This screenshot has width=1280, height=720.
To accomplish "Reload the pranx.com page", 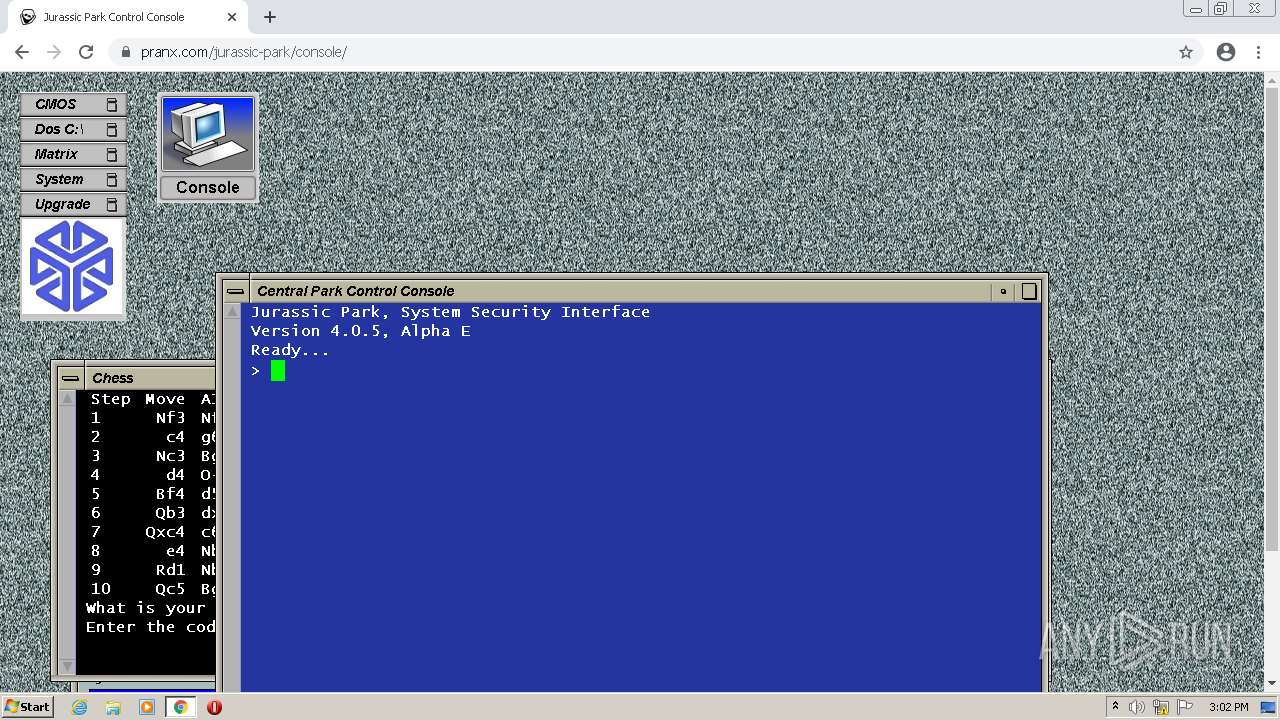I will [x=86, y=52].
